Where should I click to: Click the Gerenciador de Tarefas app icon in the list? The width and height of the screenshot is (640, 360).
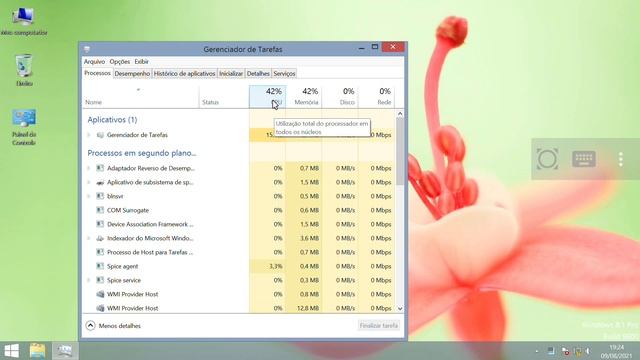tap(100, 135)
